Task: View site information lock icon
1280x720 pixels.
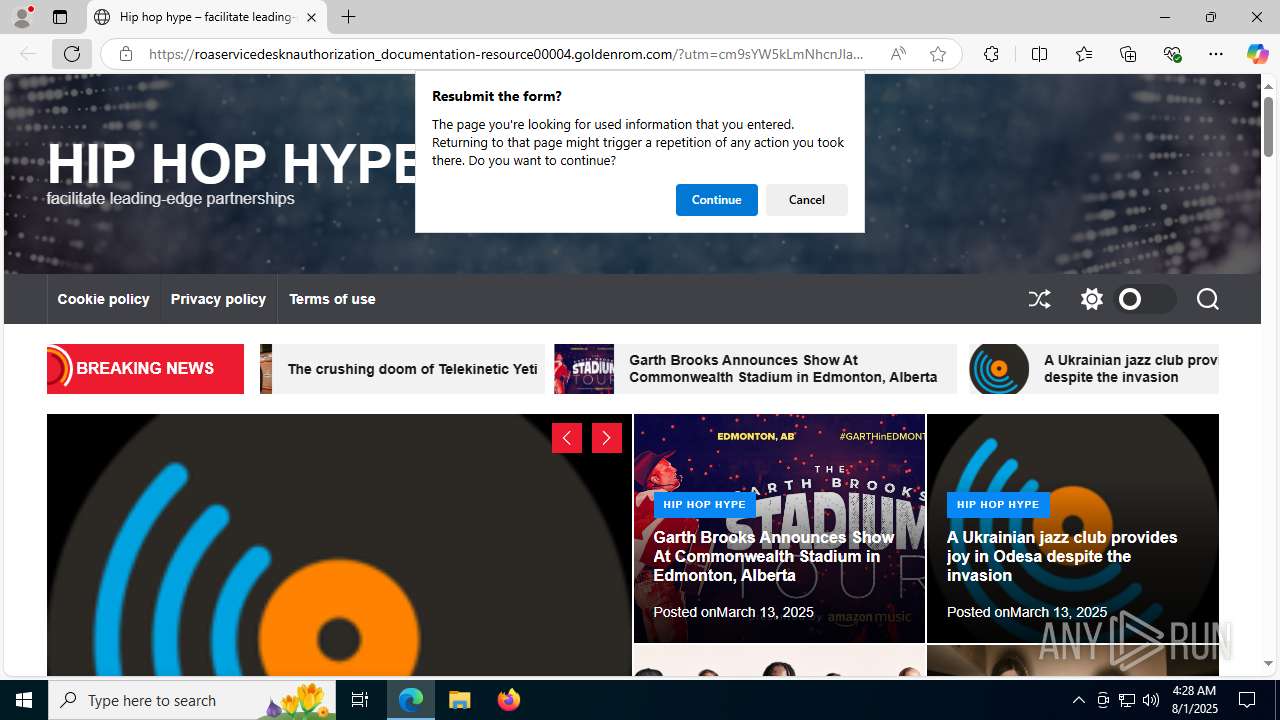Action: [125, 54]
